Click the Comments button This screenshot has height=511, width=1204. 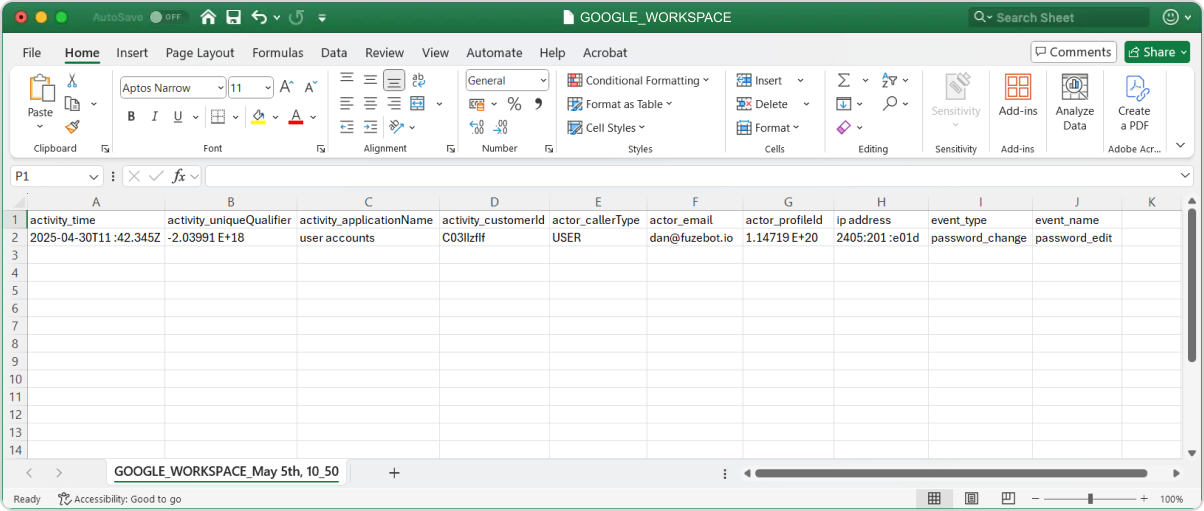click(1074, 52)
